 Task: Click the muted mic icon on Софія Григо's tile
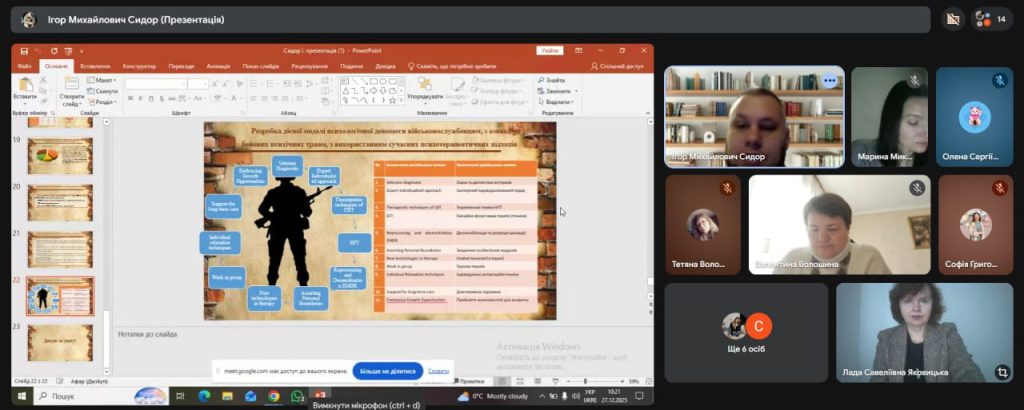click(x=999, y=188)
